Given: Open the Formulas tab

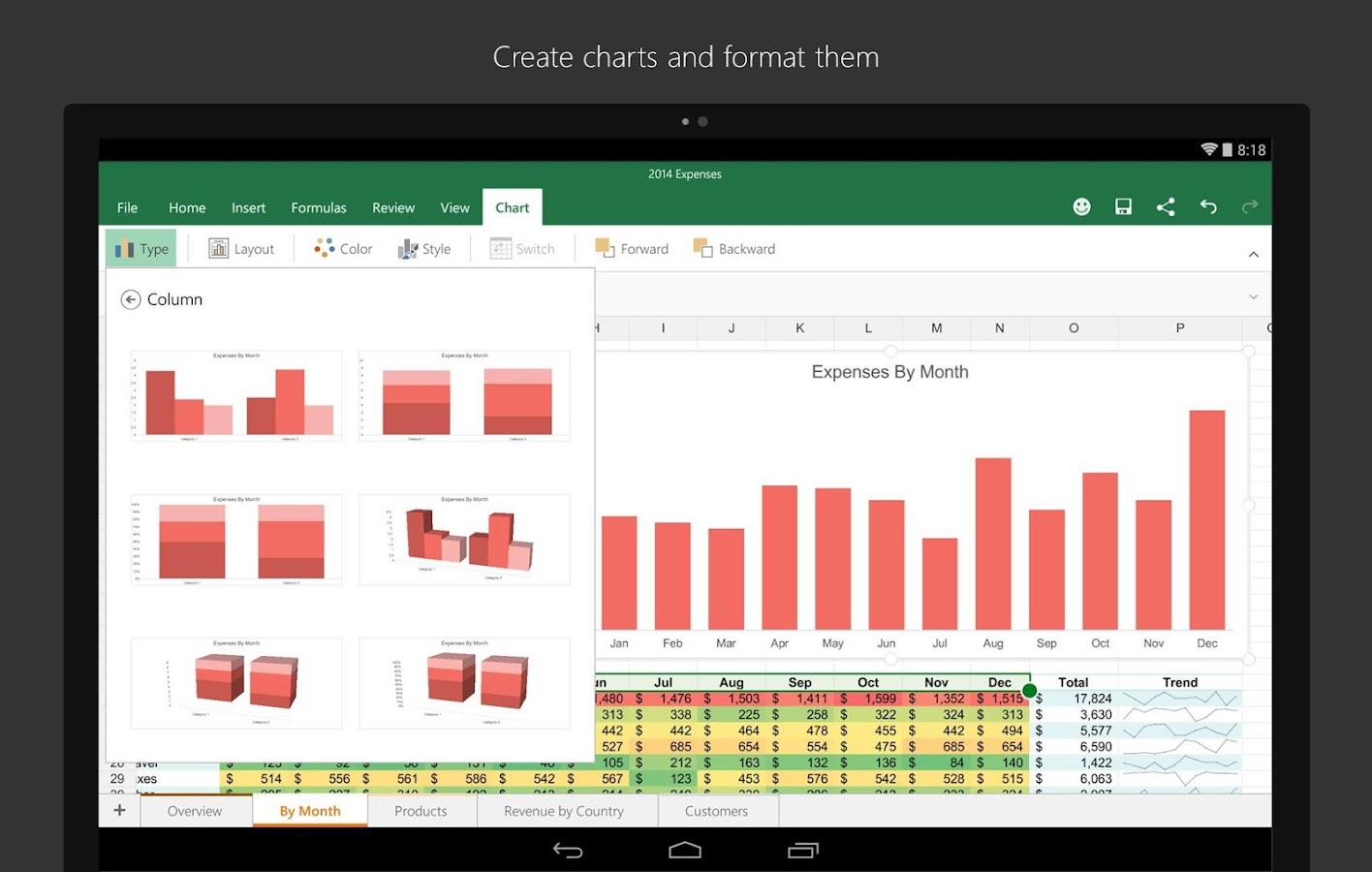Looking at the screenshot, I should (x=318, y=208).
